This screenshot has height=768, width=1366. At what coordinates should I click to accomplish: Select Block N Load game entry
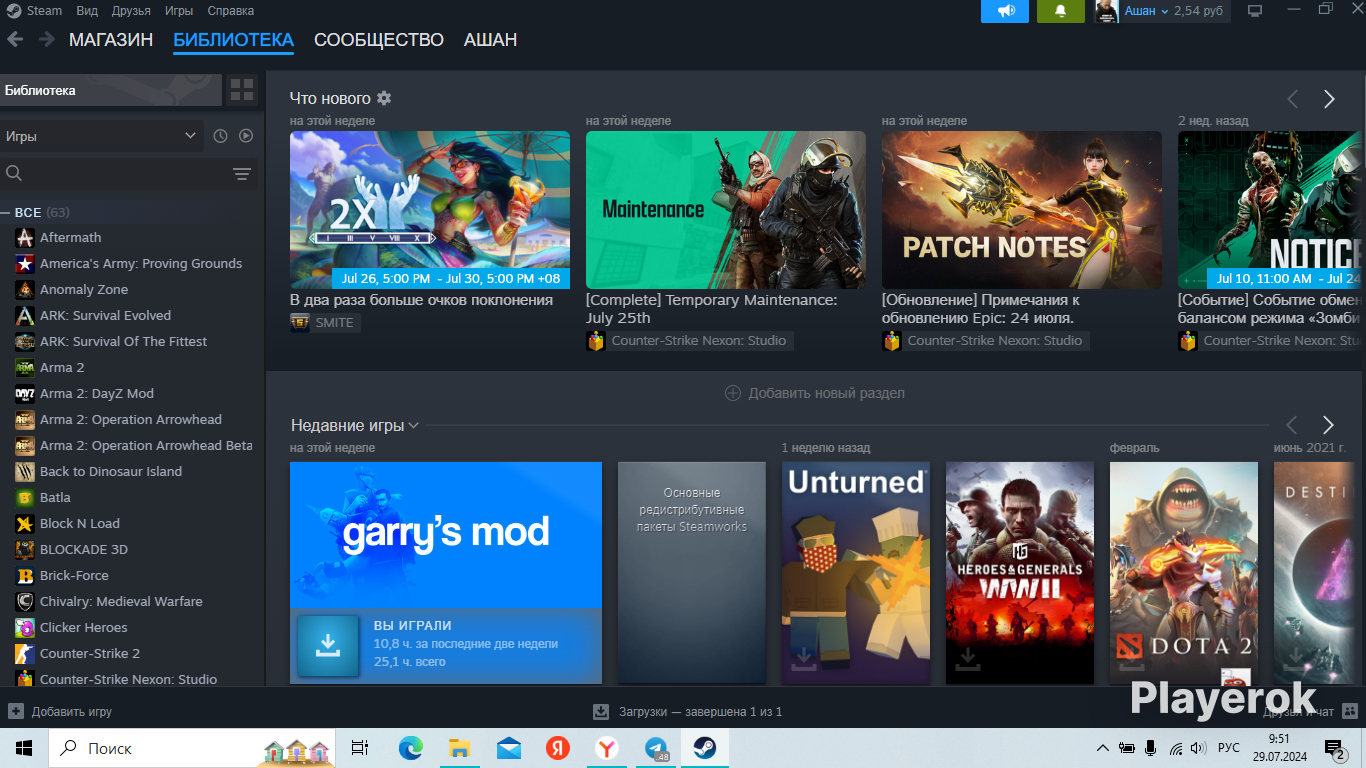79,523
